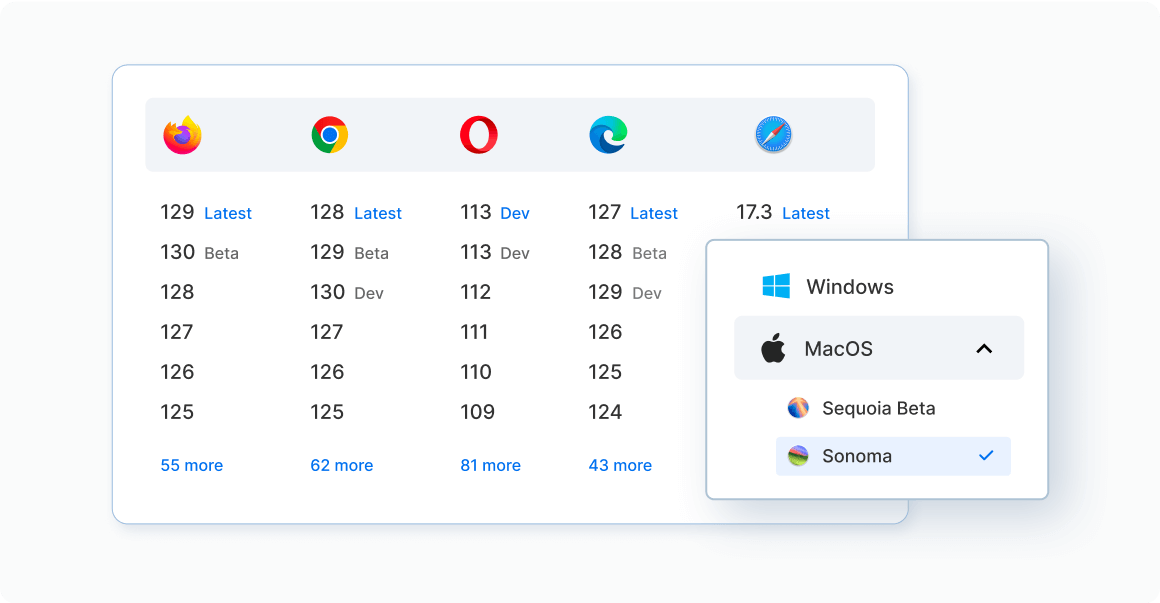
Task: Select the Safari browser icon
Action: pyautogui.click(x=774, y=134)
